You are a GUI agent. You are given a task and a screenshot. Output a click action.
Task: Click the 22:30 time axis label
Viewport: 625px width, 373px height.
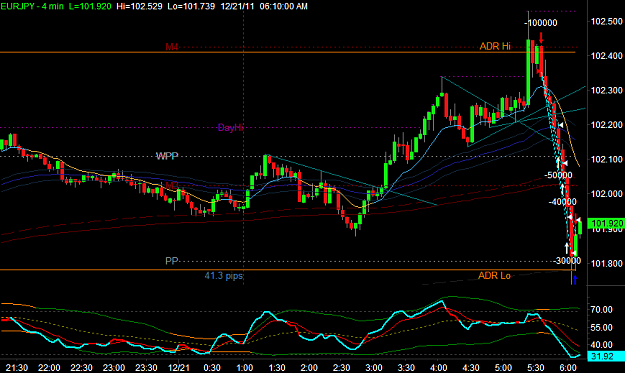[81, 368]
